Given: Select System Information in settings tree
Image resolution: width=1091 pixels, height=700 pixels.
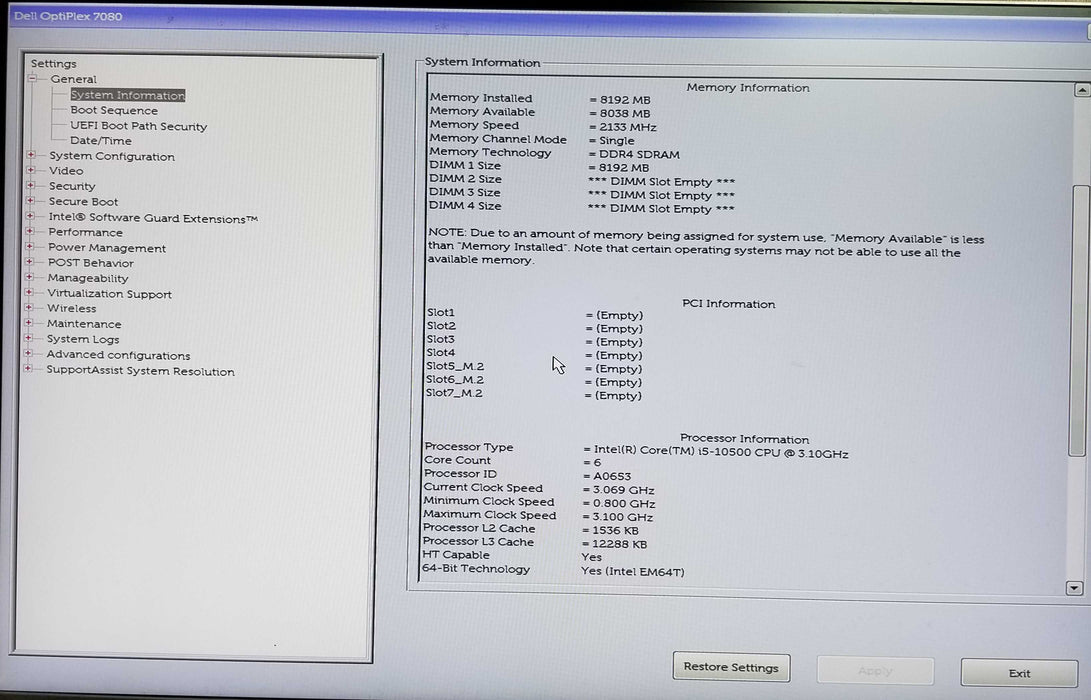Looking at the screenshot, I should [127, 95].
